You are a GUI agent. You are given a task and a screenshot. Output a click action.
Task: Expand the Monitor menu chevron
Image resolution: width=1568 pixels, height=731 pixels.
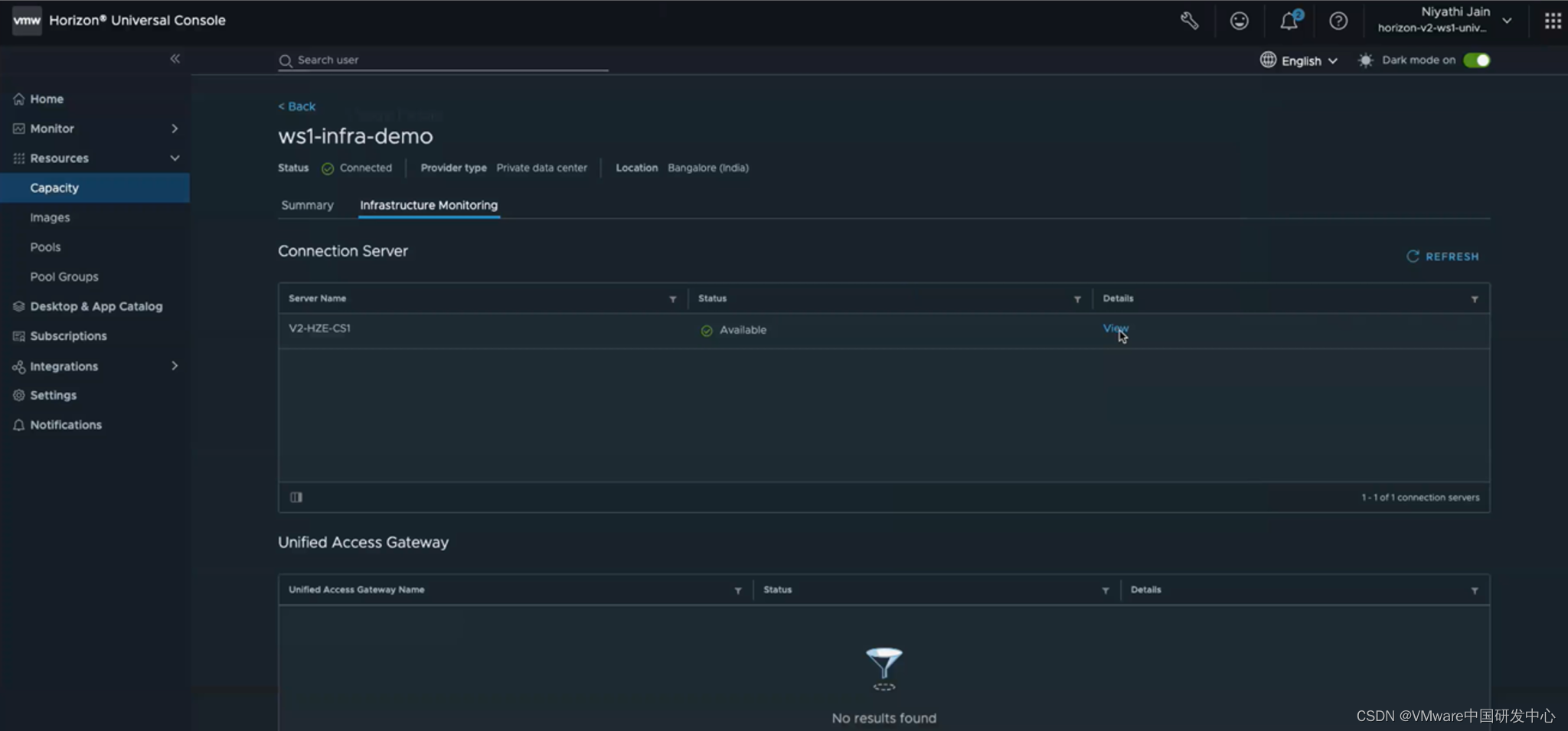pos(175,129)
